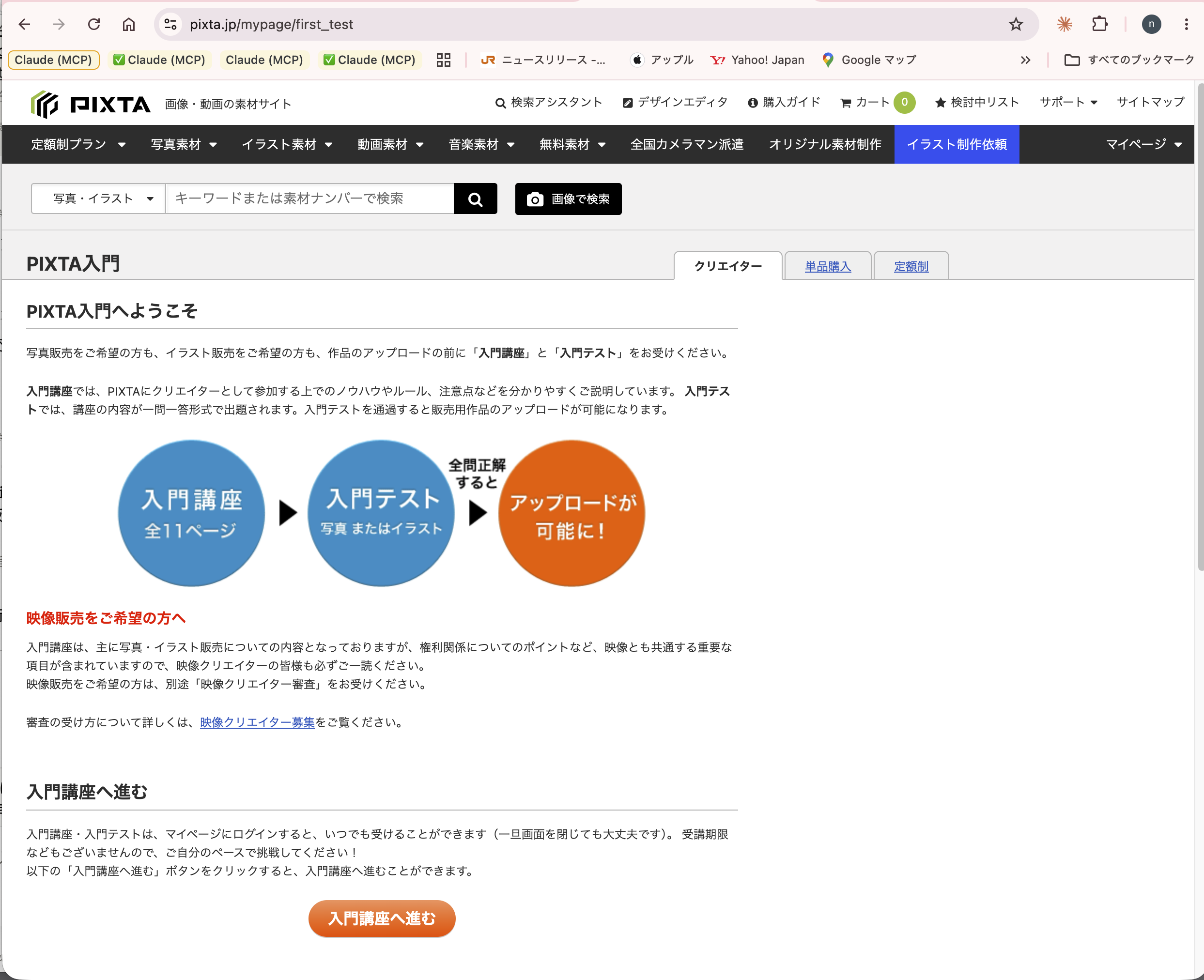Expand the 音楽素材 menu

(481, 144)
